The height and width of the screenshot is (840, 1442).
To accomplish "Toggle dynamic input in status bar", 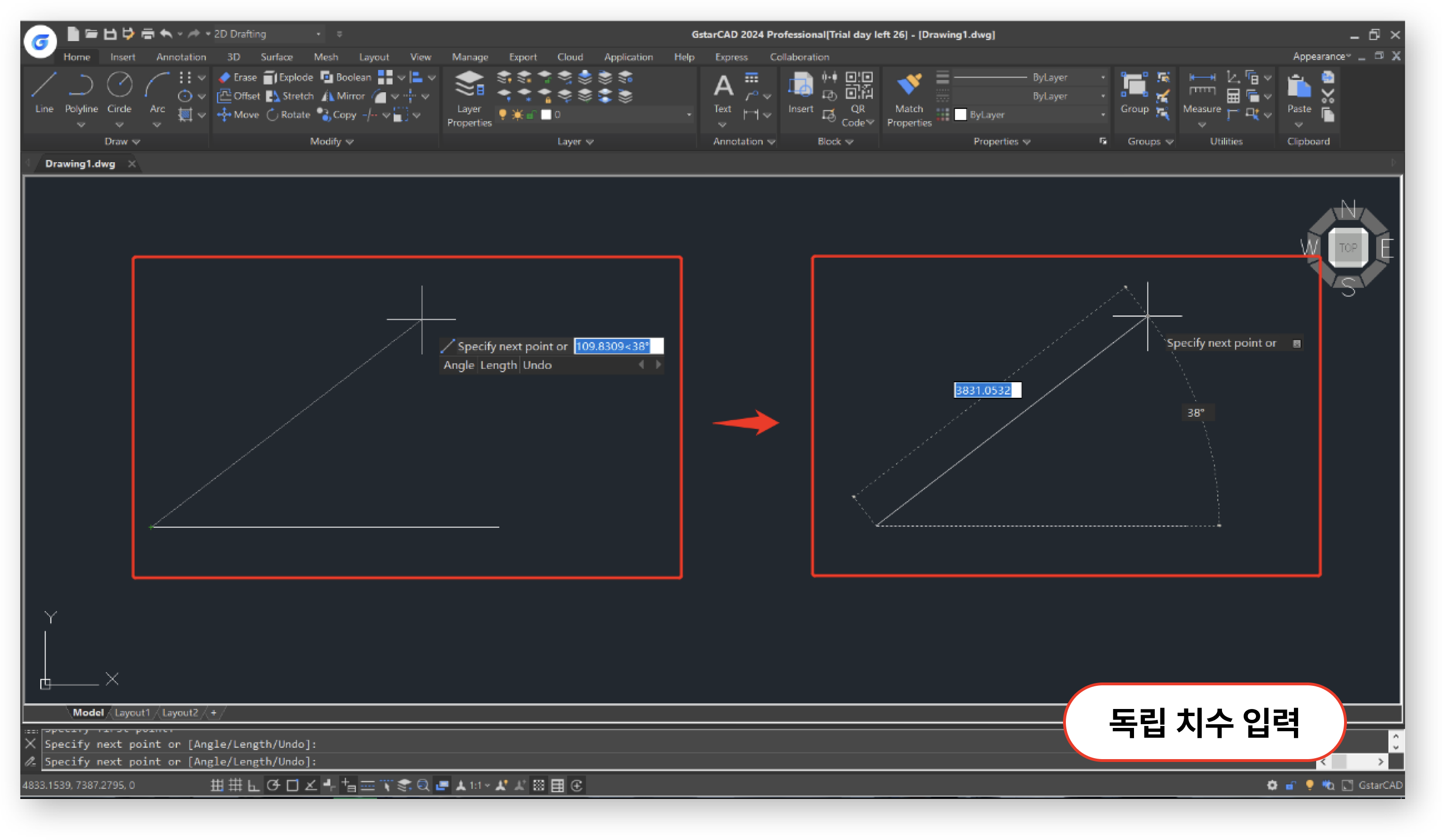I will click(349, 785).
